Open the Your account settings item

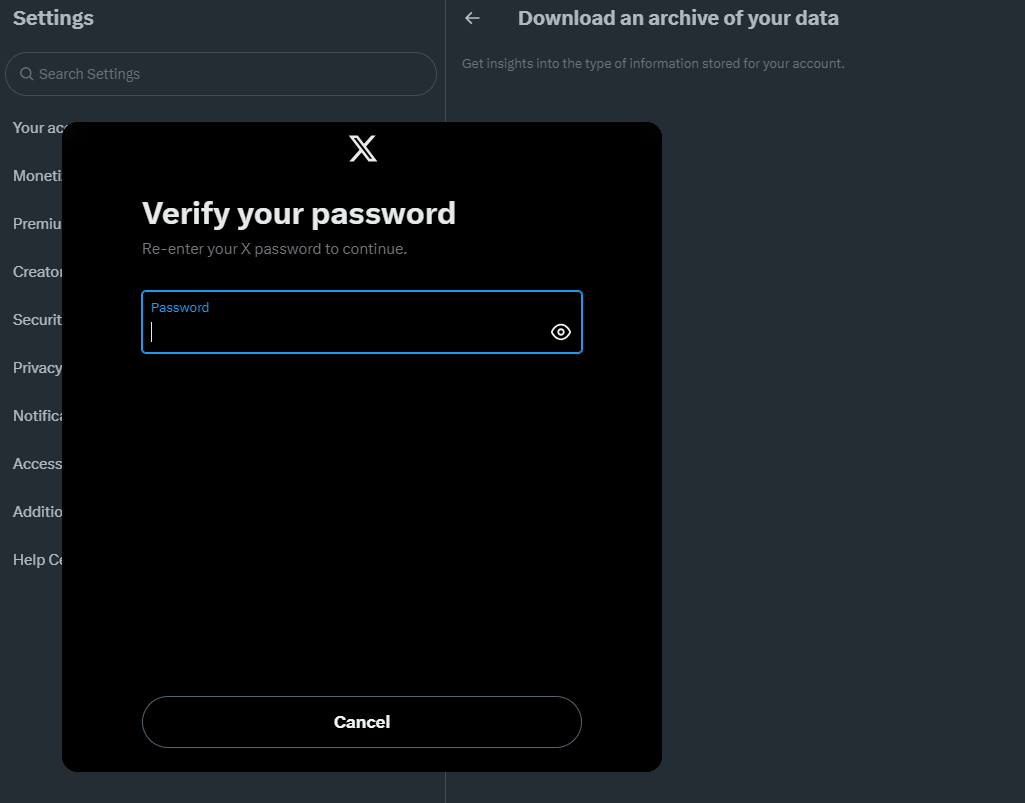coord(36,128)
